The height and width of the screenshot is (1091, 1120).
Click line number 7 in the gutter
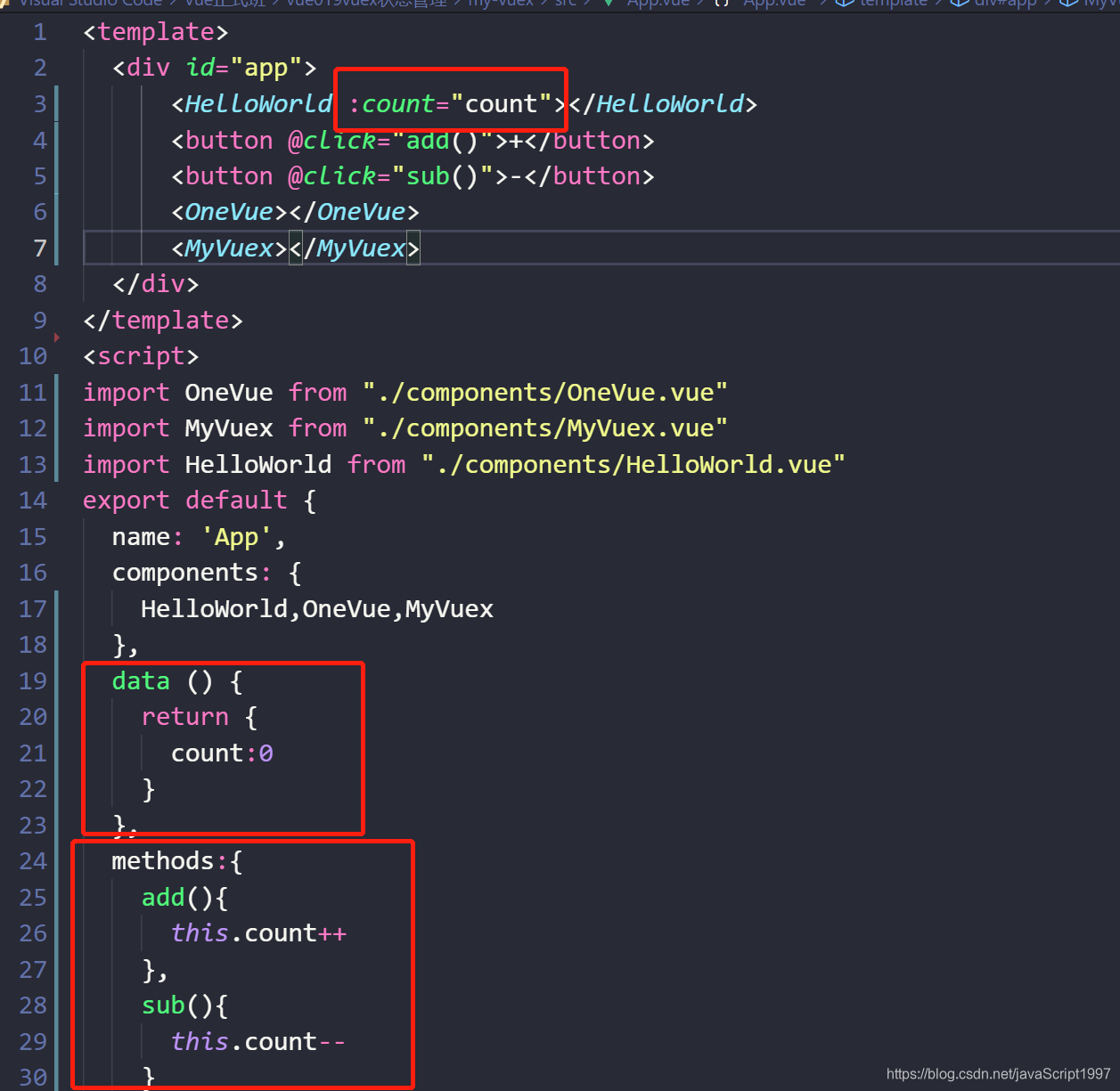click(40, 248)
